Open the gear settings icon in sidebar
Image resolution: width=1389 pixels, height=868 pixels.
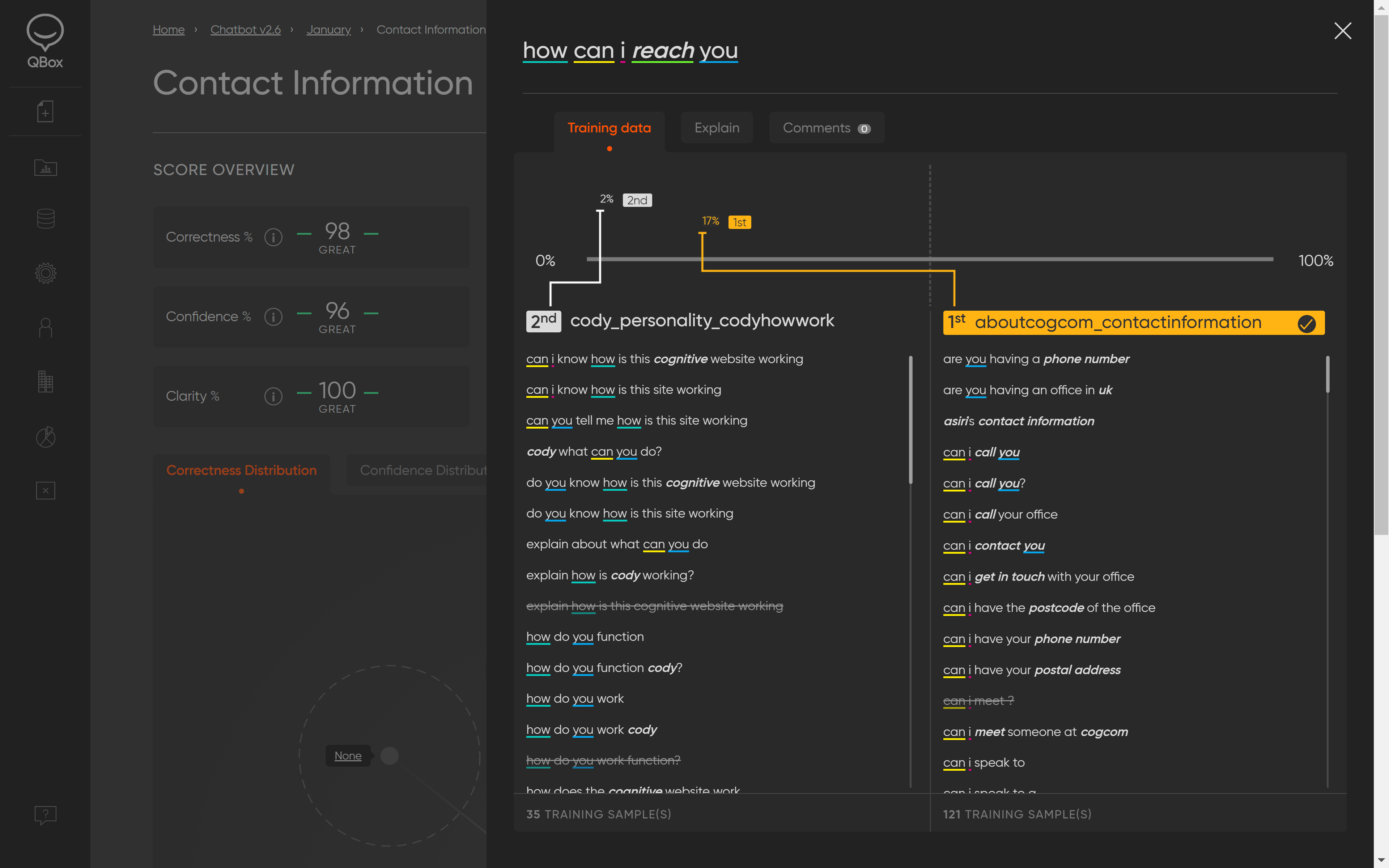(x=45, y=273)
